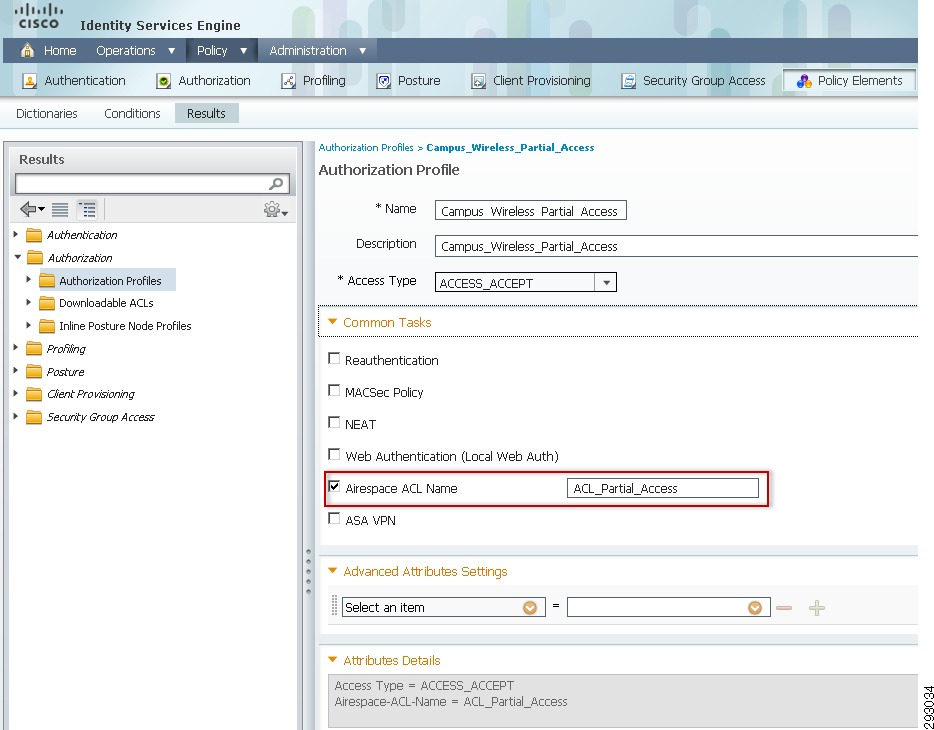Viewport: 934px width, 730px height.
Task: Click the Client Provisioning folder icon in tree
Action: [35, 394]
